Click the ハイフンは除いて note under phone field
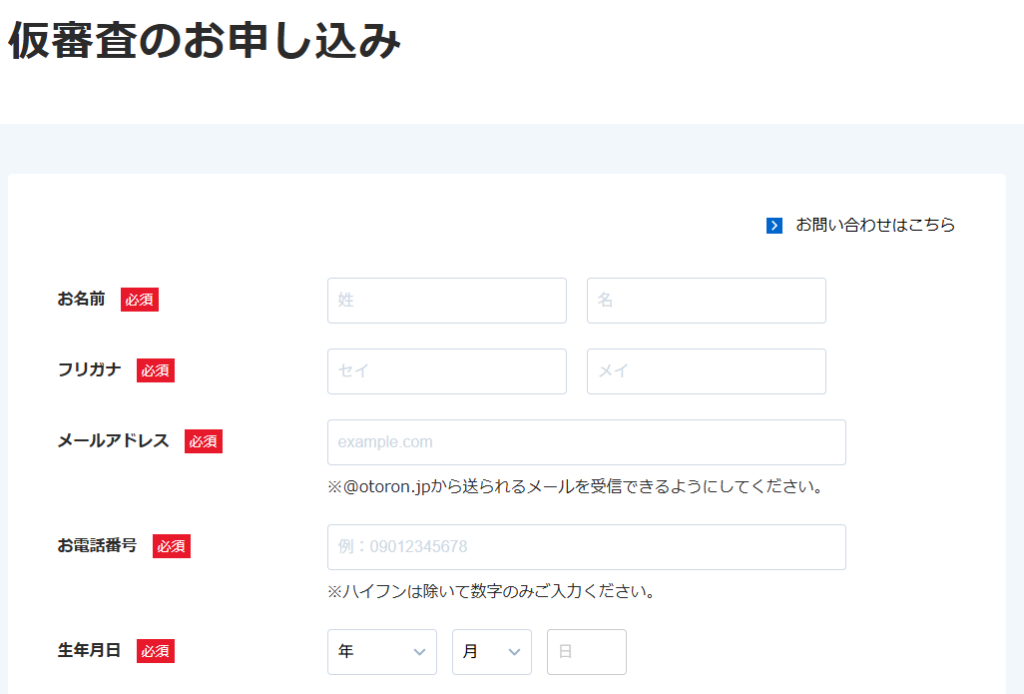 (491, 591)
